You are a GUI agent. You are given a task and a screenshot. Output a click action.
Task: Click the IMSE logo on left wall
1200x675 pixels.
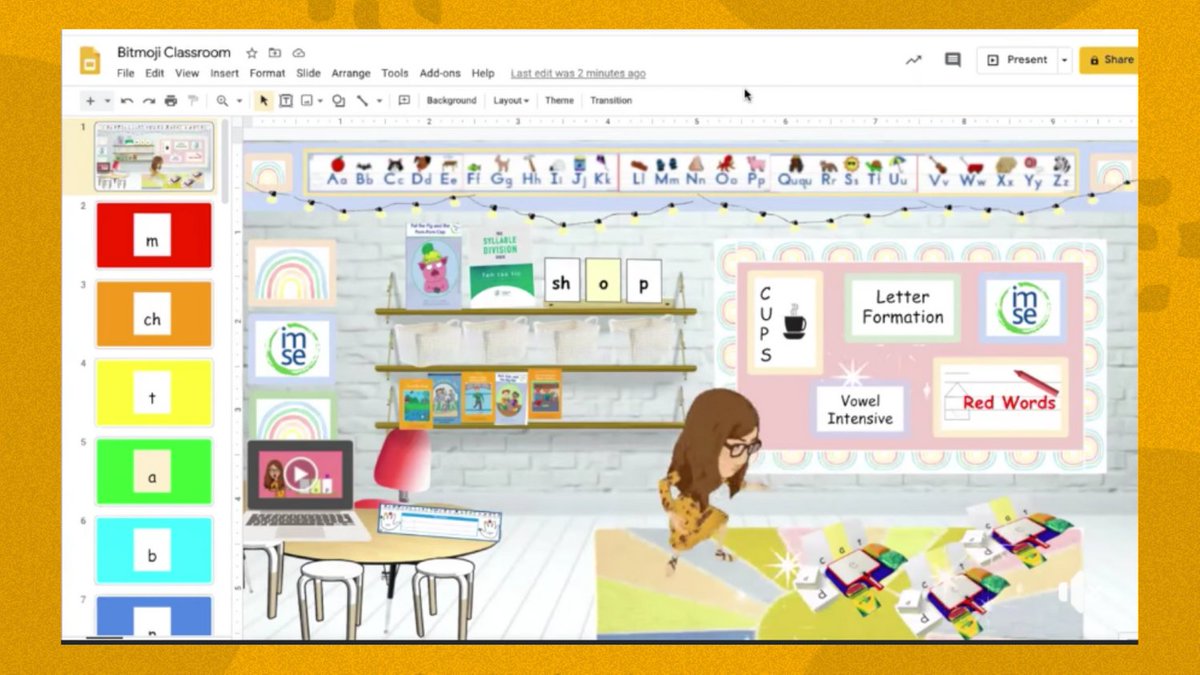click(292, 350)
